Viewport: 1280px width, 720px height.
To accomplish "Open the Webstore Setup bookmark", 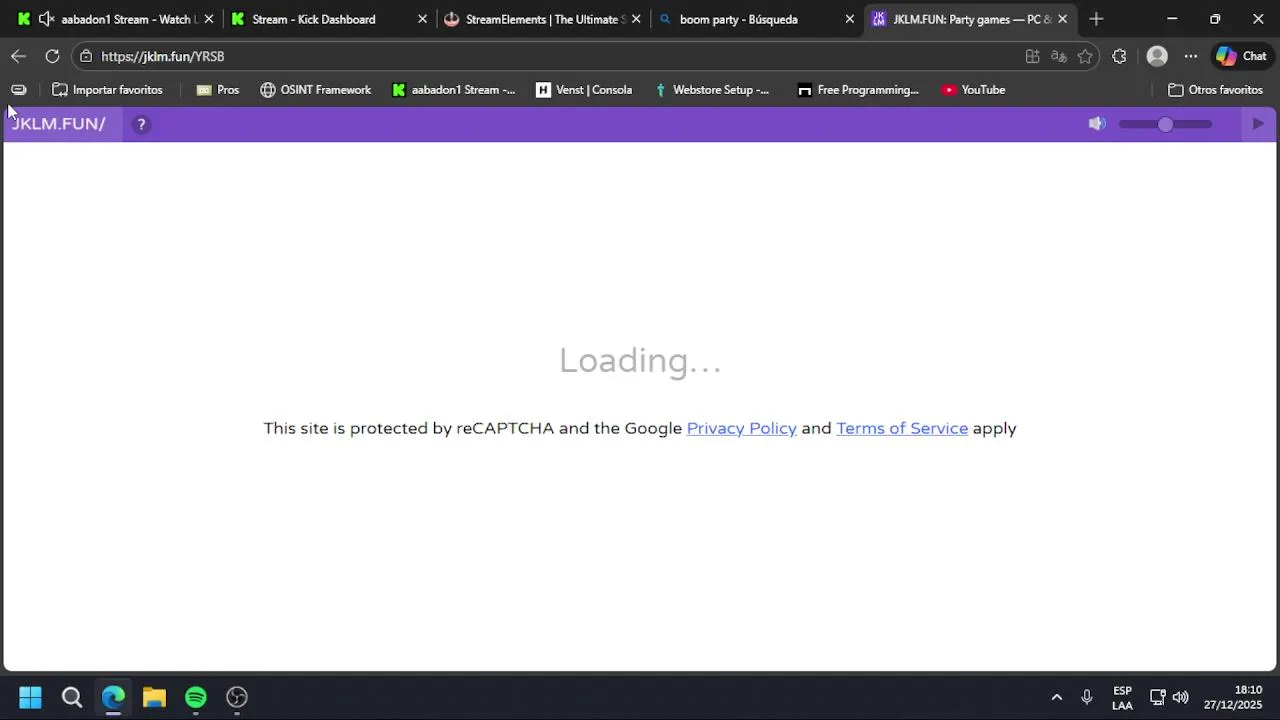I will click(x=711, y=90).
